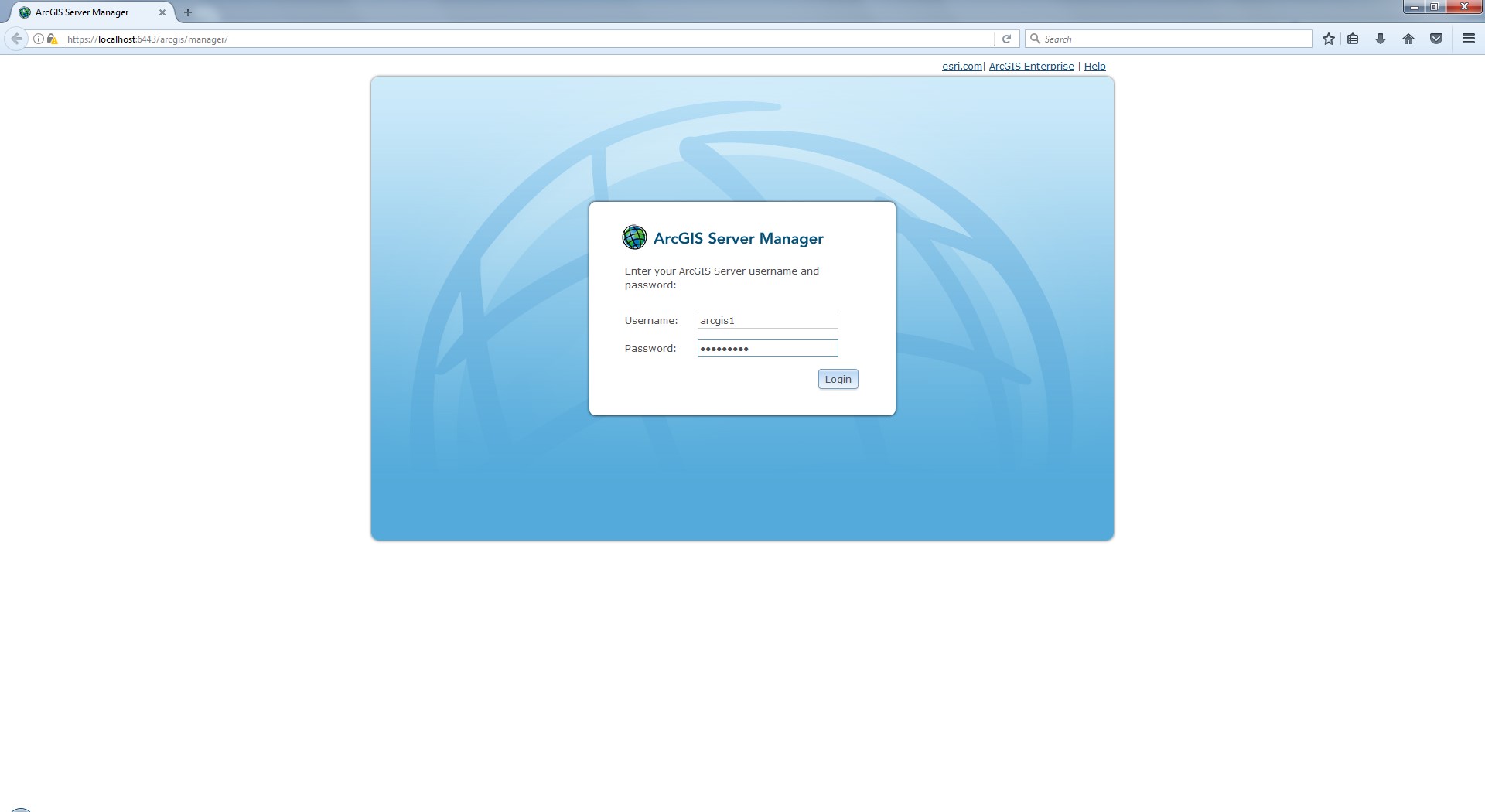Focus the Password input field
Screen dimensions: 1485x812
pyautogui.click(x=767, y=348)
